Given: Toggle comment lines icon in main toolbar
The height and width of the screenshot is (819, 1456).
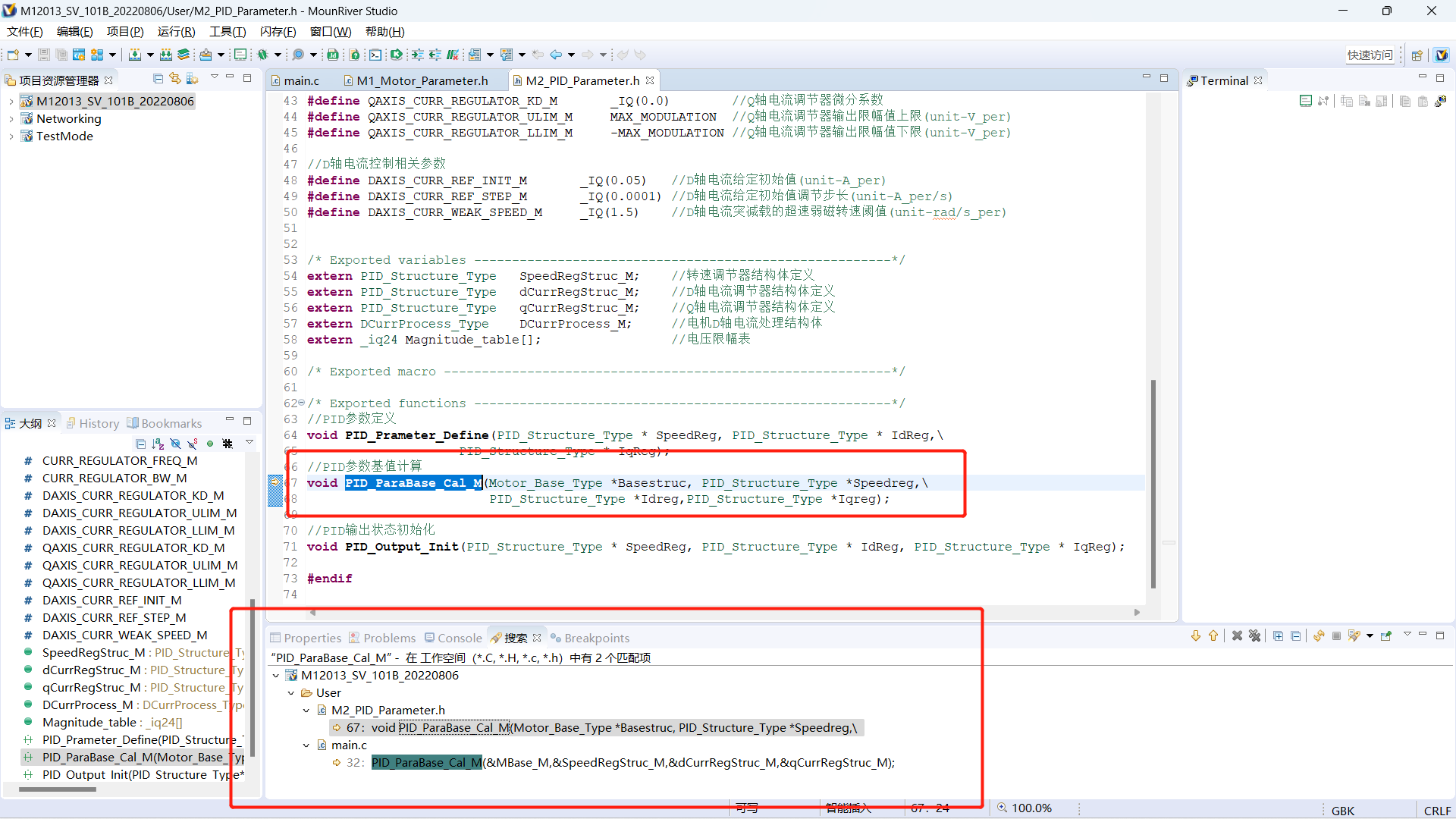Looking at the screenshot, I should [453, 55].
